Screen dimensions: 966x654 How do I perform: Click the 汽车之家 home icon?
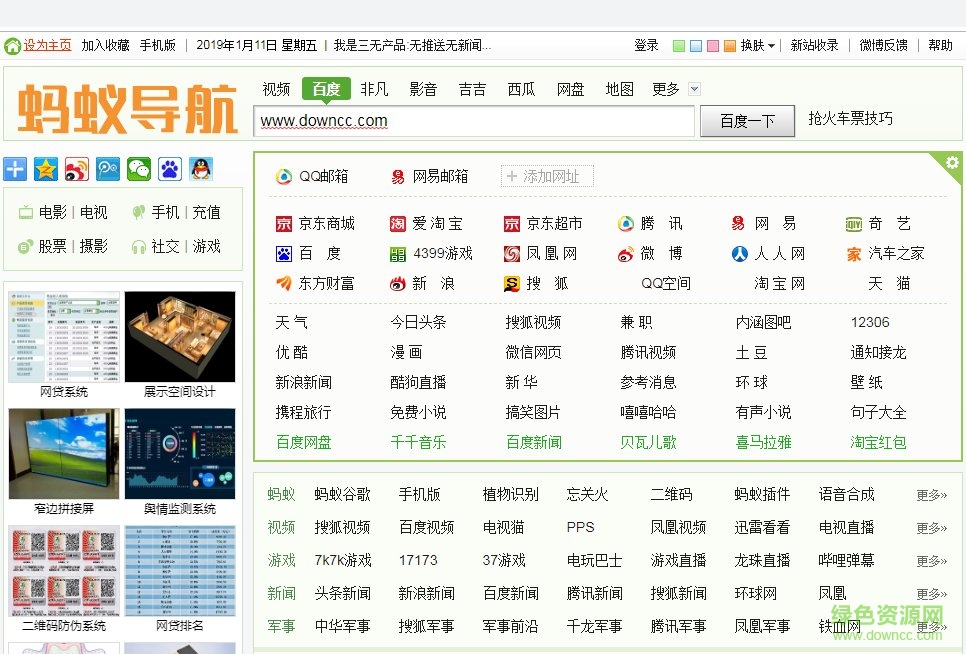coord(852,253)
